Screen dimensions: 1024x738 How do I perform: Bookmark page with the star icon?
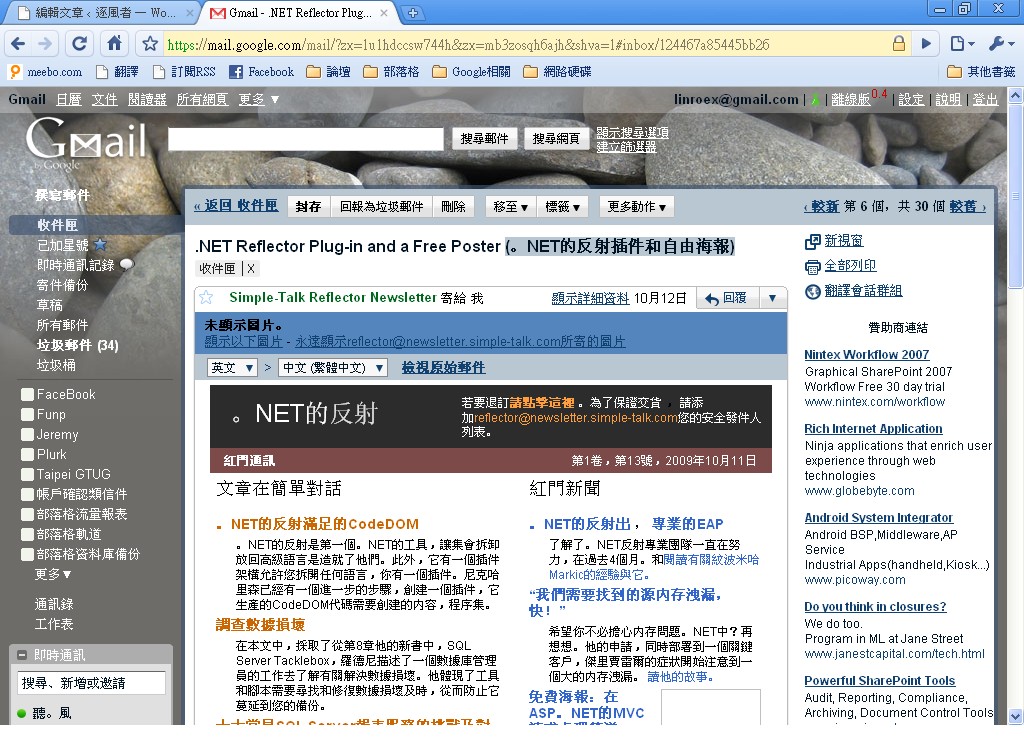tap(150, 44)
